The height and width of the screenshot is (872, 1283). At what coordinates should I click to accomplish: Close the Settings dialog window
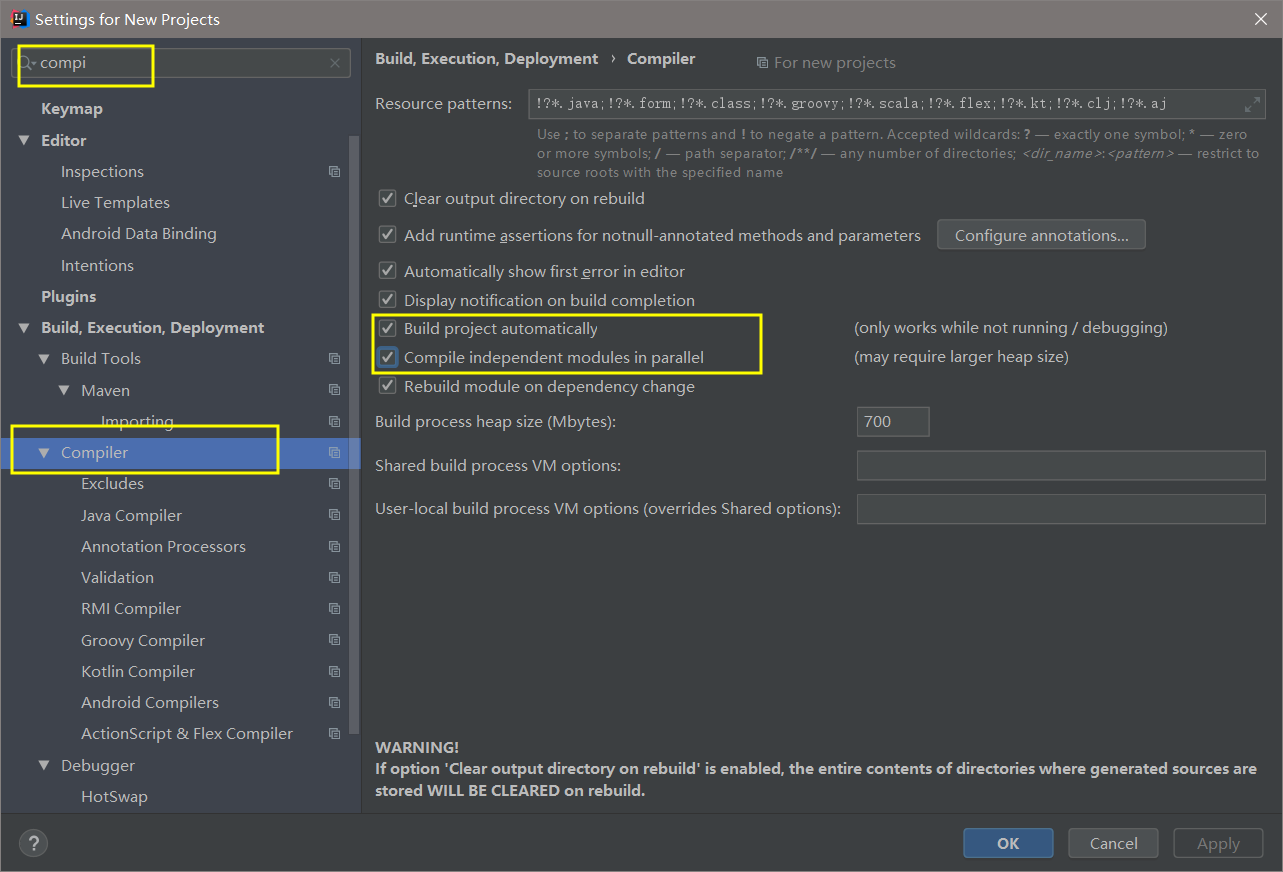[x=1260, y=19]
